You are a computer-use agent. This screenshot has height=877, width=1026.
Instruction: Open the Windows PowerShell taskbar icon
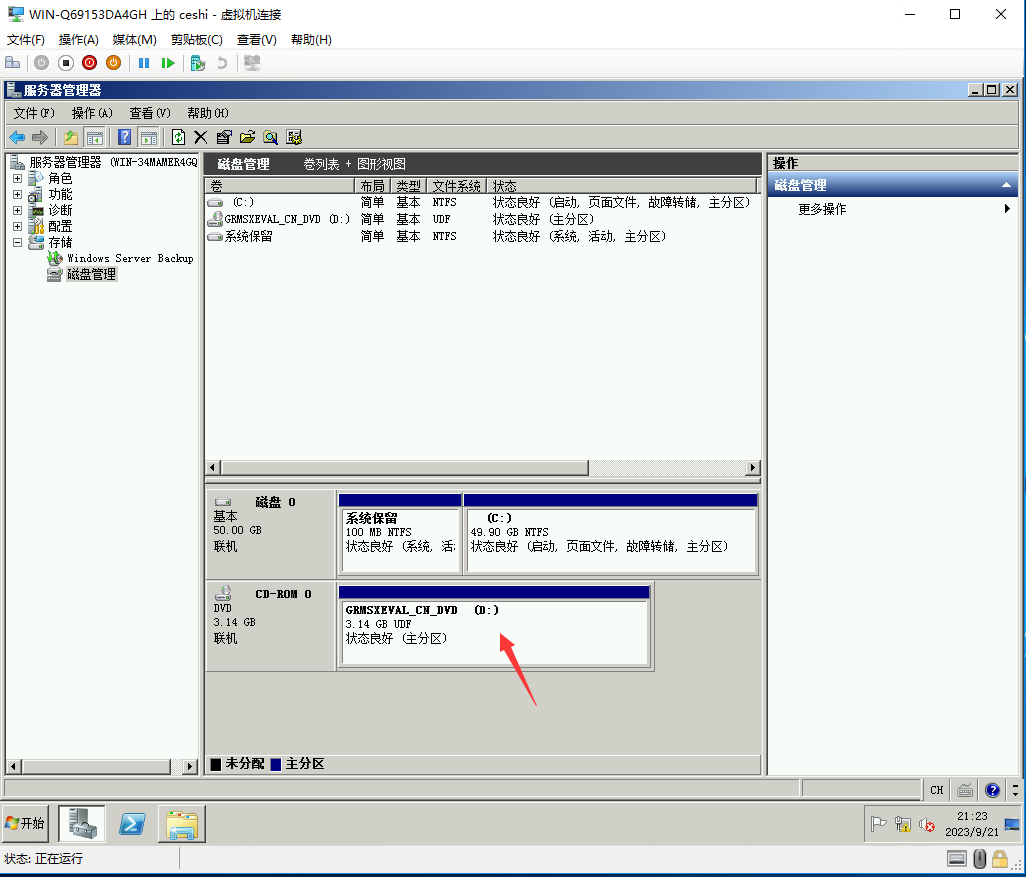point(133,824)
